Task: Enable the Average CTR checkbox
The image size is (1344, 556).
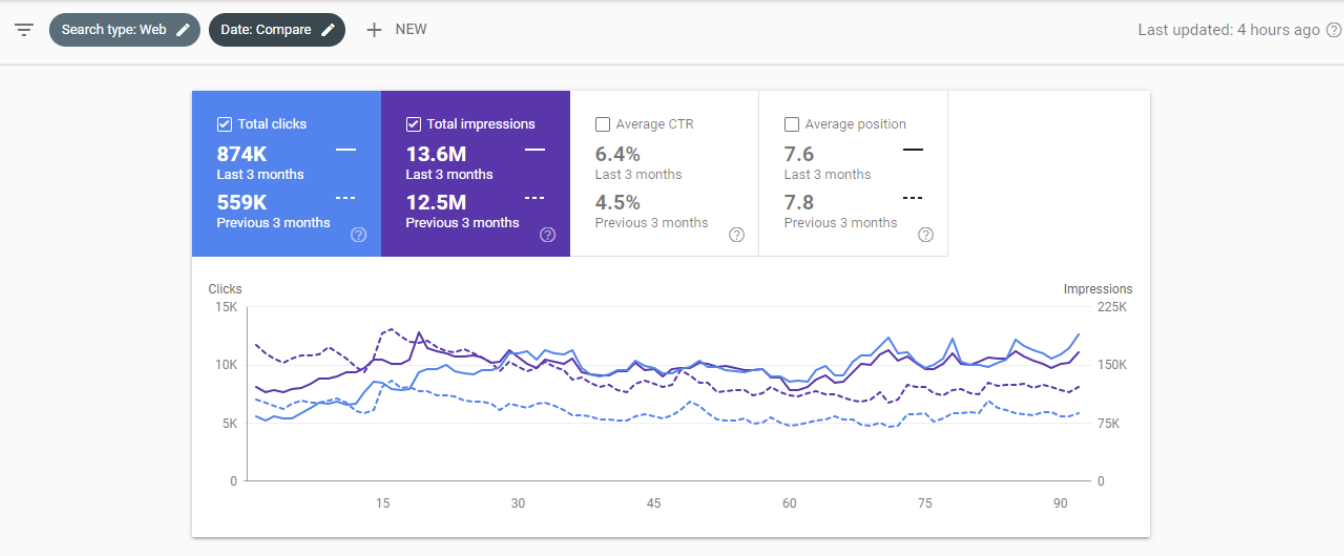Action: (x=603, y=124)
